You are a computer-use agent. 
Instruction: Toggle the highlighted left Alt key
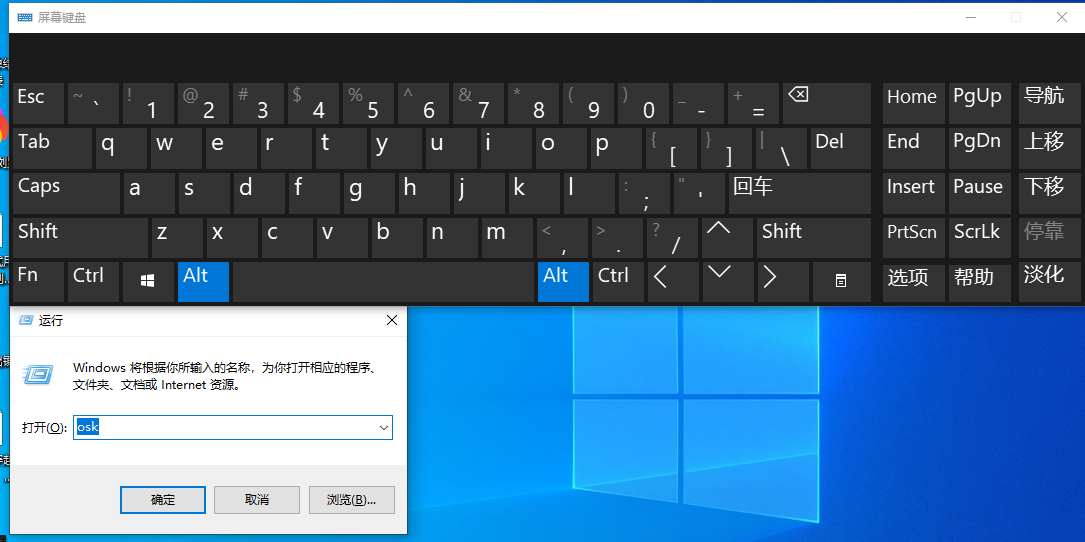click(204, 282)
